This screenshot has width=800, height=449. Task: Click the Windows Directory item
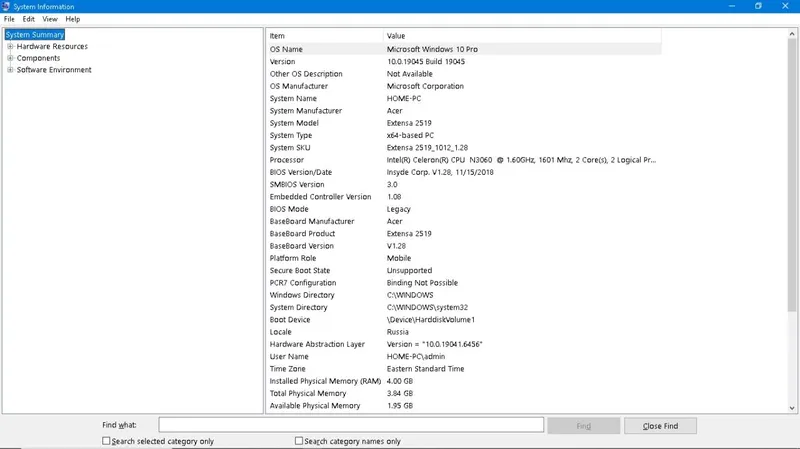(x=302, y=295)
